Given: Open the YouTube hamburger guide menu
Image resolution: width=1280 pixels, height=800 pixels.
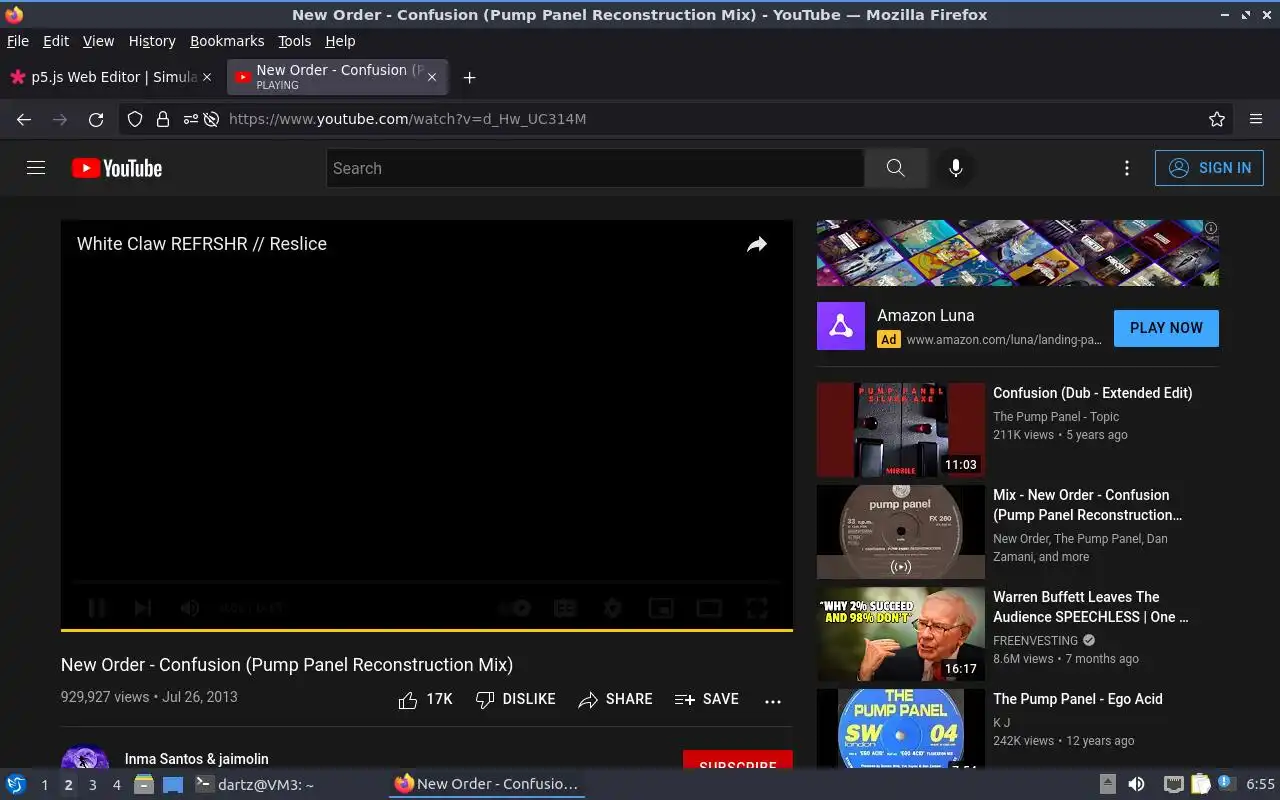Looking at the screenshot, I should click(36, 168).
